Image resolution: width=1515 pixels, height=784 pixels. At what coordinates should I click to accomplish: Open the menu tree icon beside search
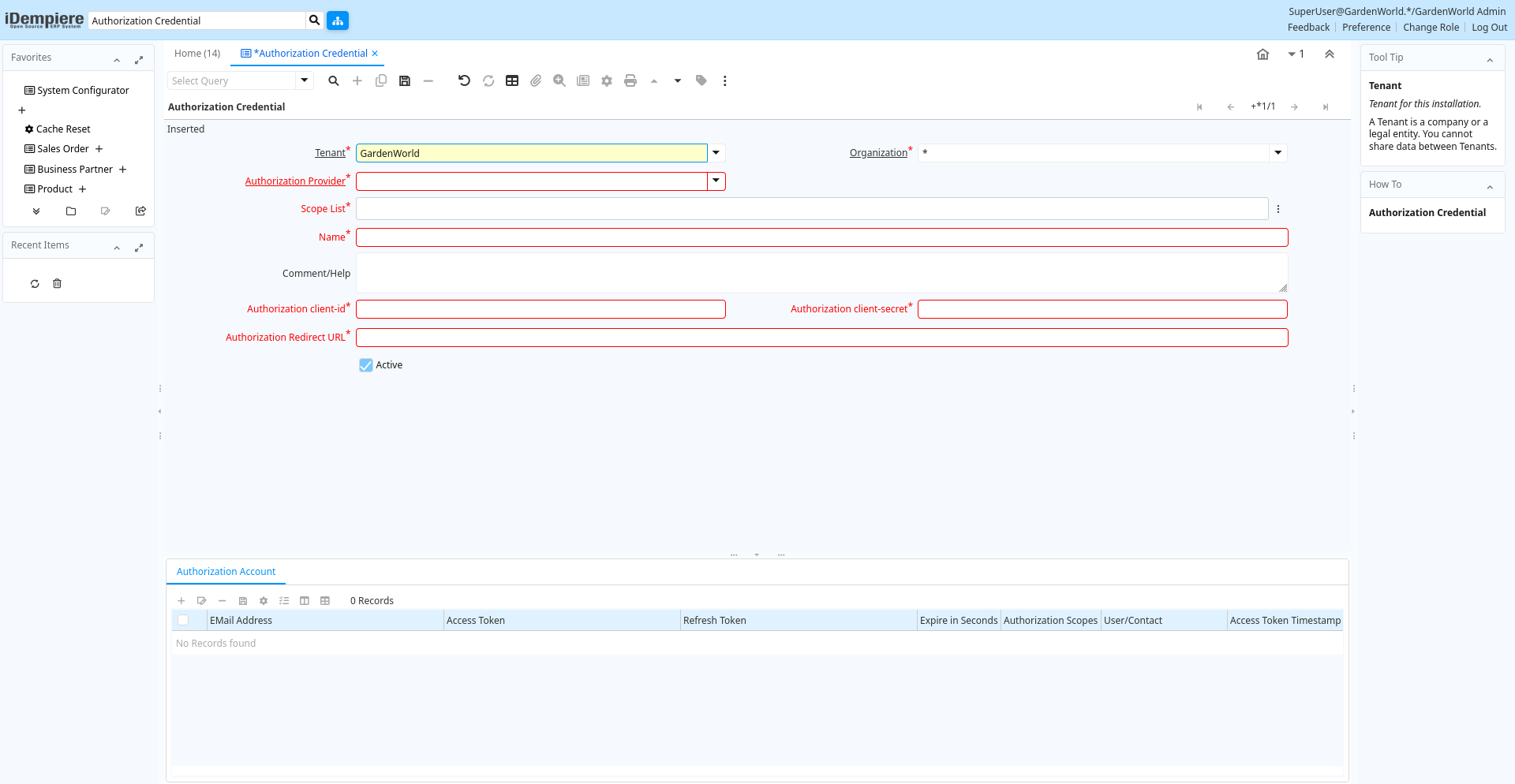pyautogui.click(x=338, y=21)
